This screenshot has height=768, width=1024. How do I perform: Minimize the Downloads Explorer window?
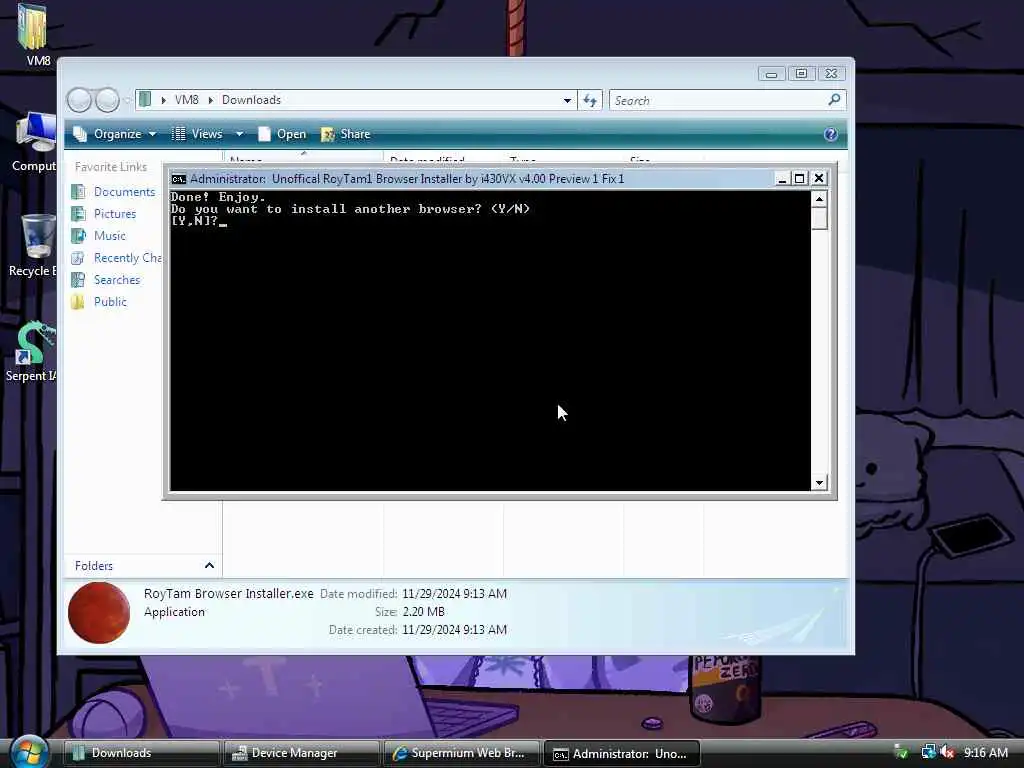pyautogui.click(x=771, y=74)
